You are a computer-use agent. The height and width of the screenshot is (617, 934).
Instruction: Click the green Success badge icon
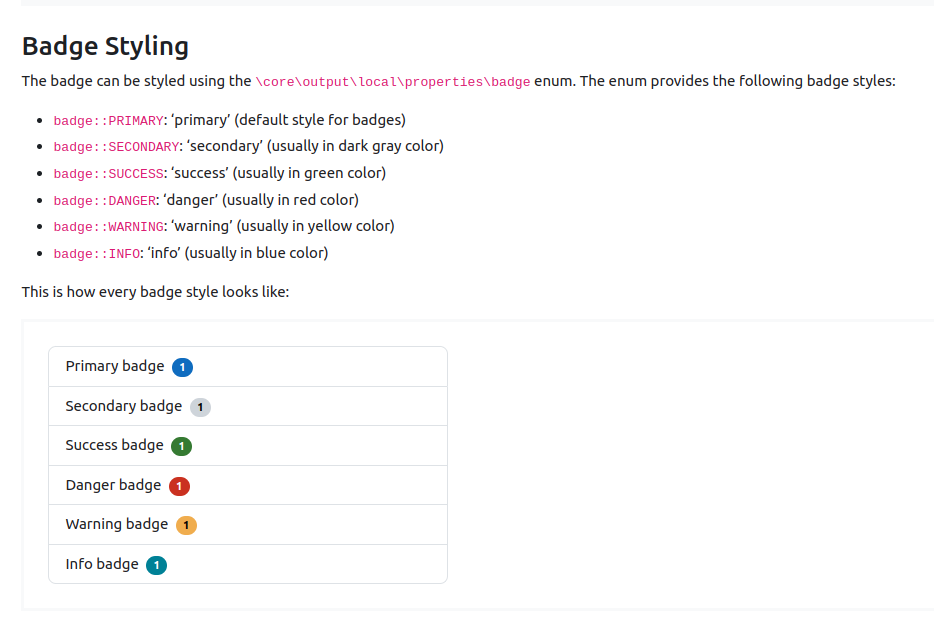point(182,446)
